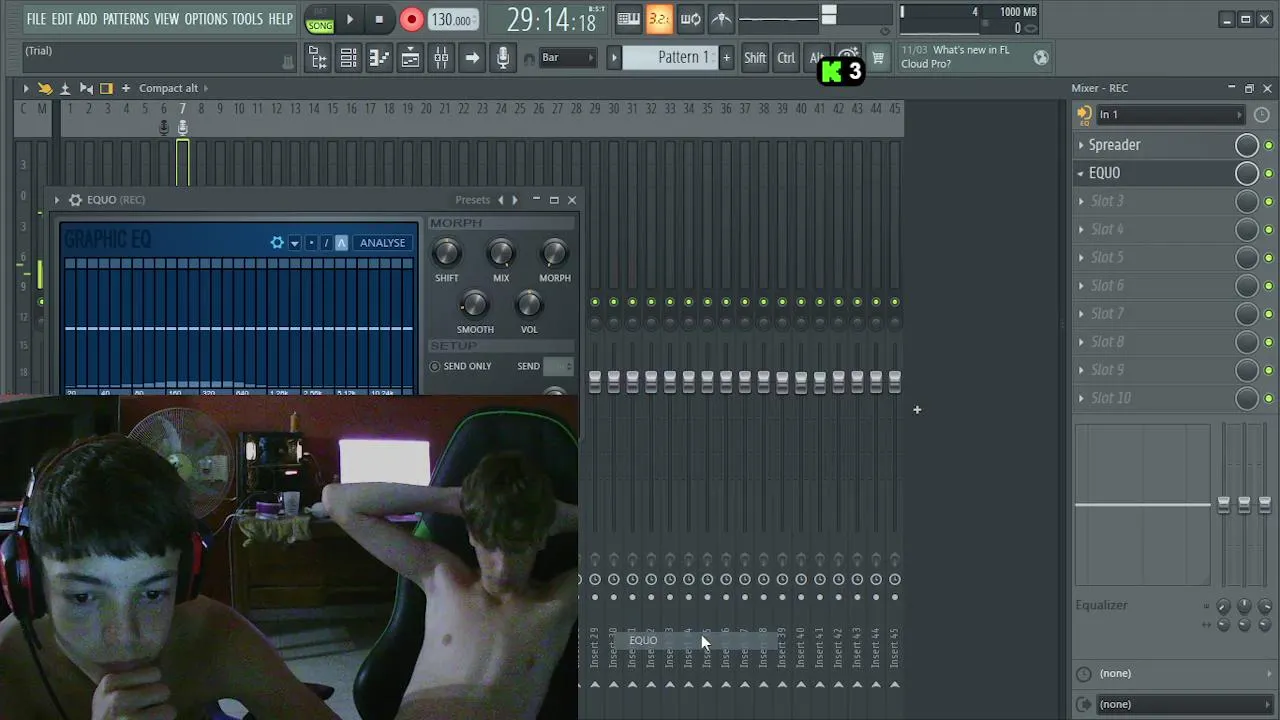1280x720 pixels.
Task: Open Graphic EQ blue gear options
Action: [x=277, y=243]
